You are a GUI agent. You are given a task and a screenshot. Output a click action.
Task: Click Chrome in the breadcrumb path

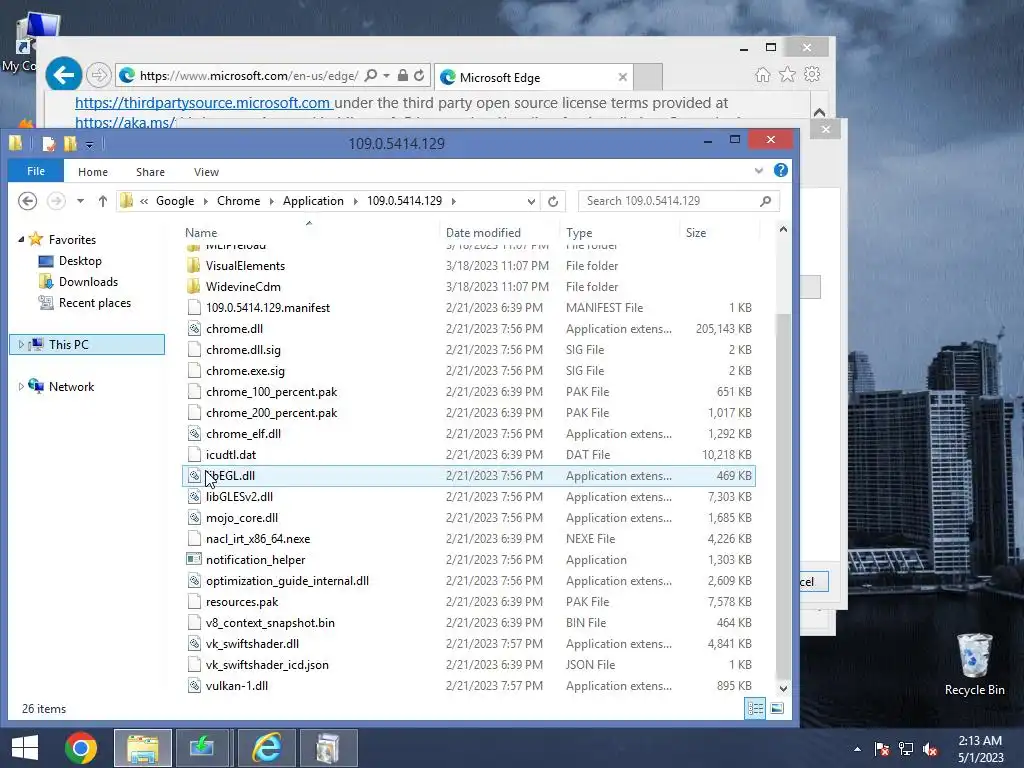pos(238,201)
